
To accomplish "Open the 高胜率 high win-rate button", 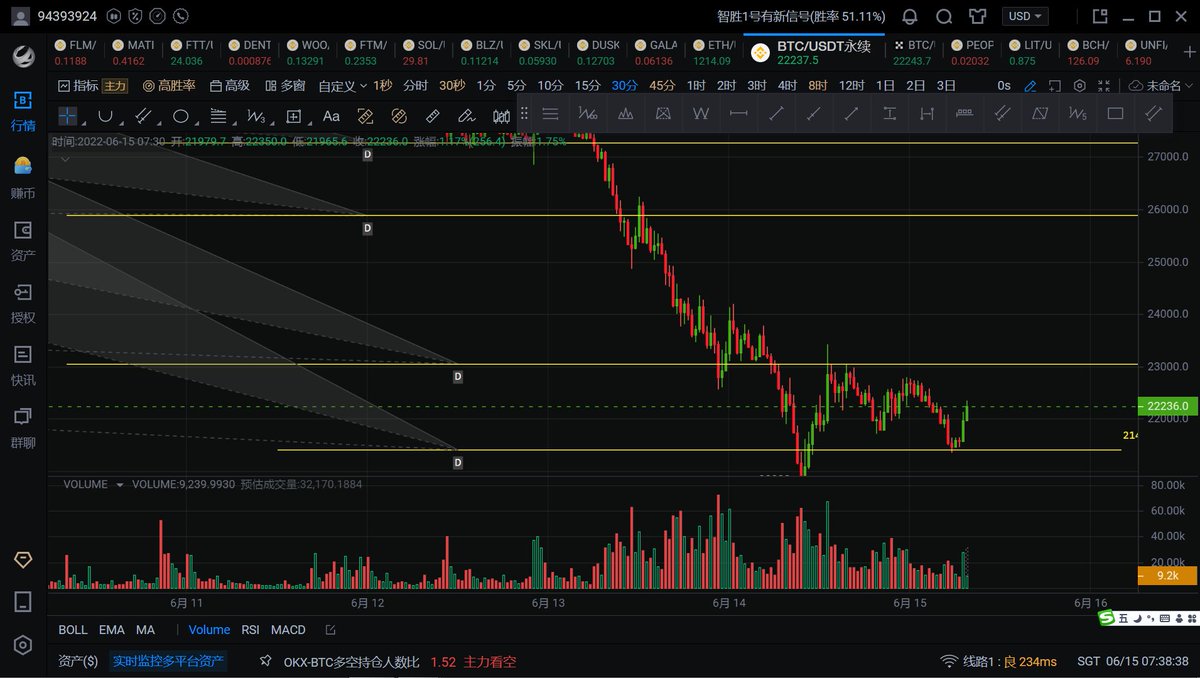I will tap(168, 86).
